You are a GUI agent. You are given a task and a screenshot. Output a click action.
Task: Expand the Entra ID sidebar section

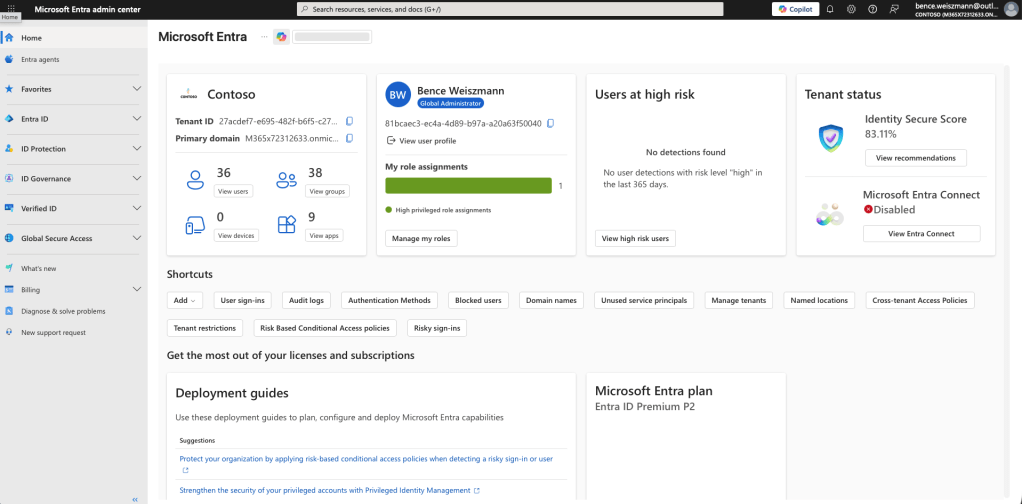137,119
